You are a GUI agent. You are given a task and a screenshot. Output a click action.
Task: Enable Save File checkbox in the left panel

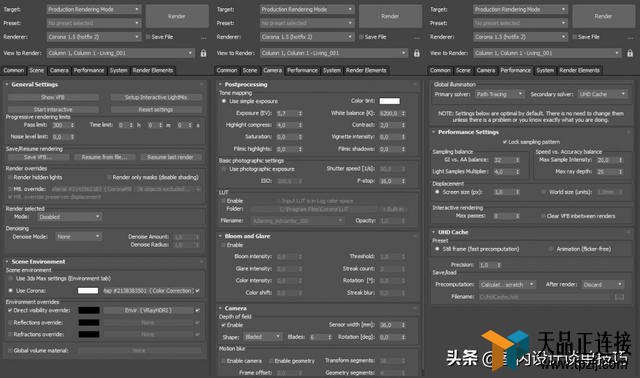pos(148,37)
